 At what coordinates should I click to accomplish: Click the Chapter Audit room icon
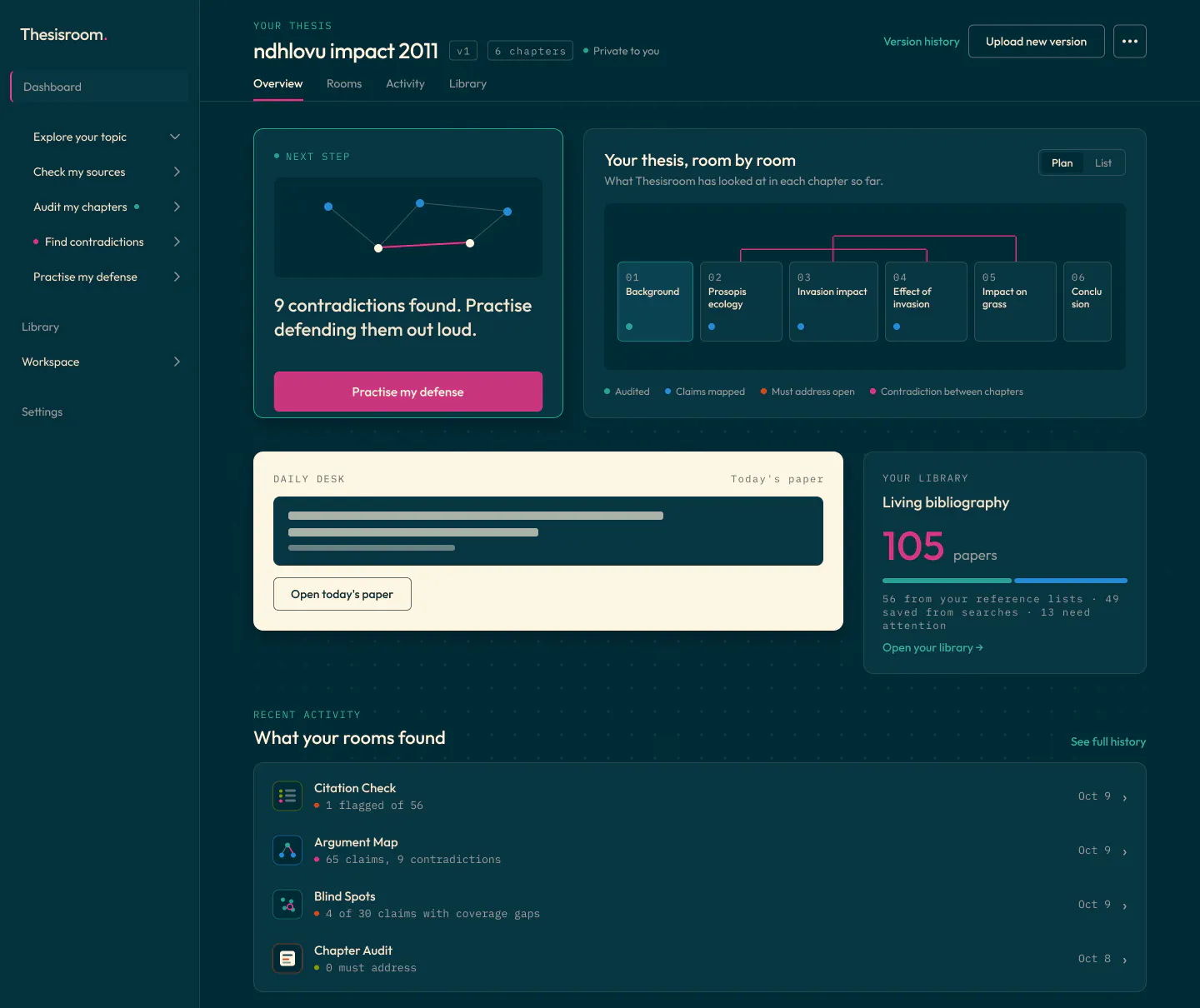pyautogui.click(x=287, y=958)
